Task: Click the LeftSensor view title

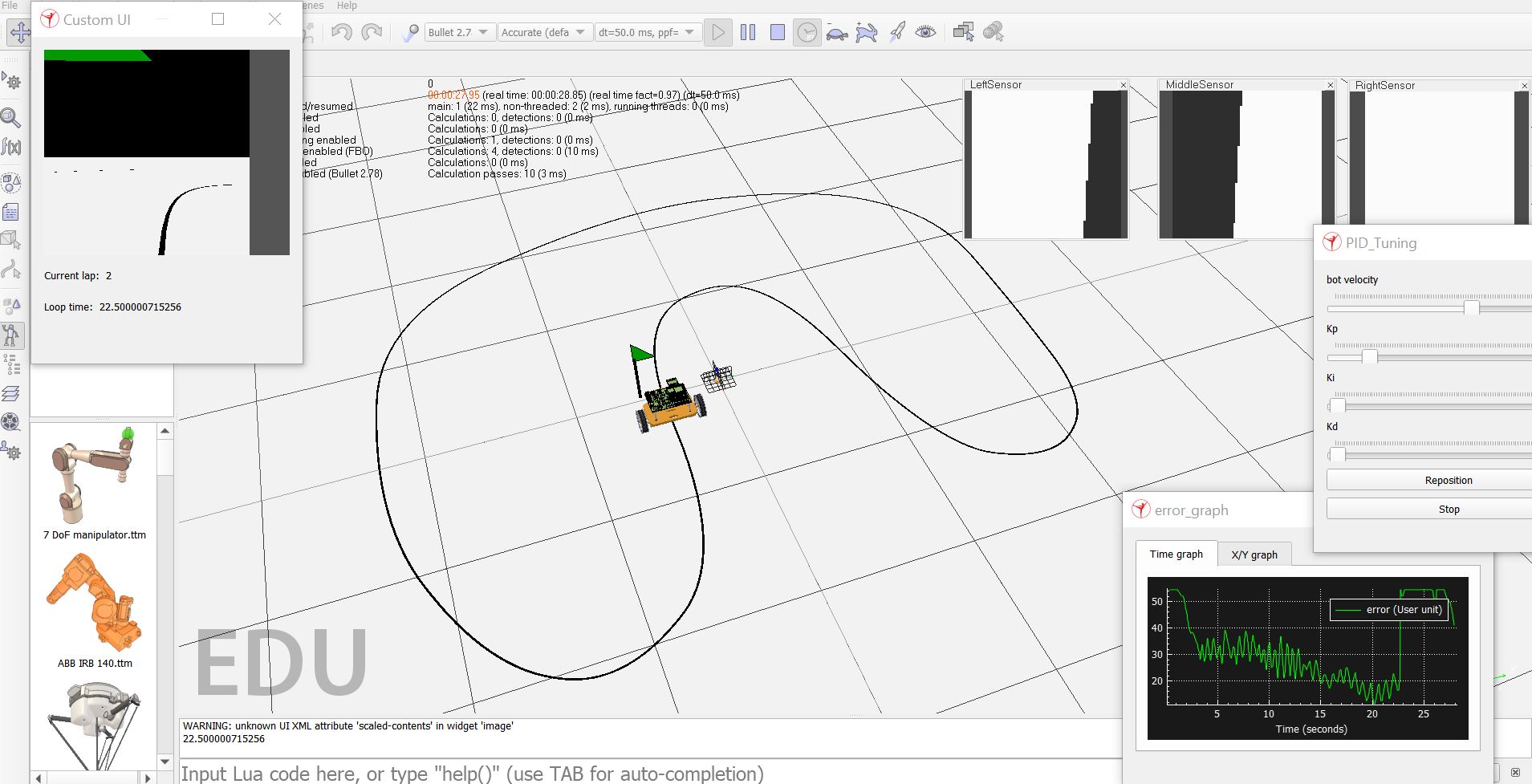Action: coord(996,84)
